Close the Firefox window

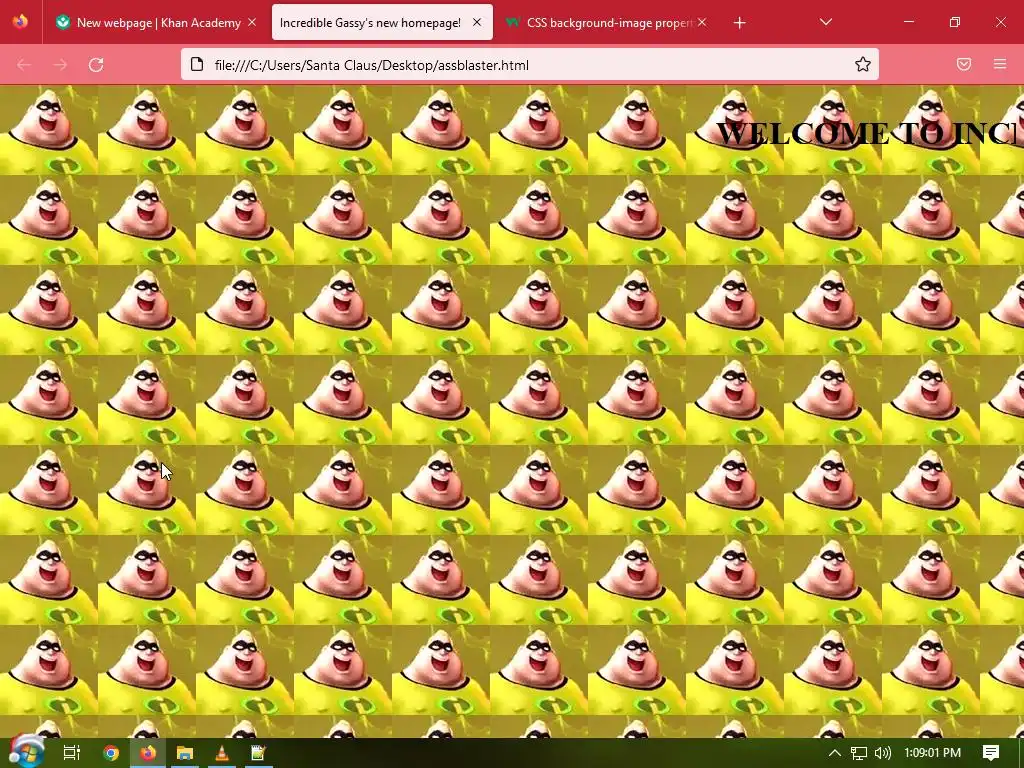(1000, 22)
